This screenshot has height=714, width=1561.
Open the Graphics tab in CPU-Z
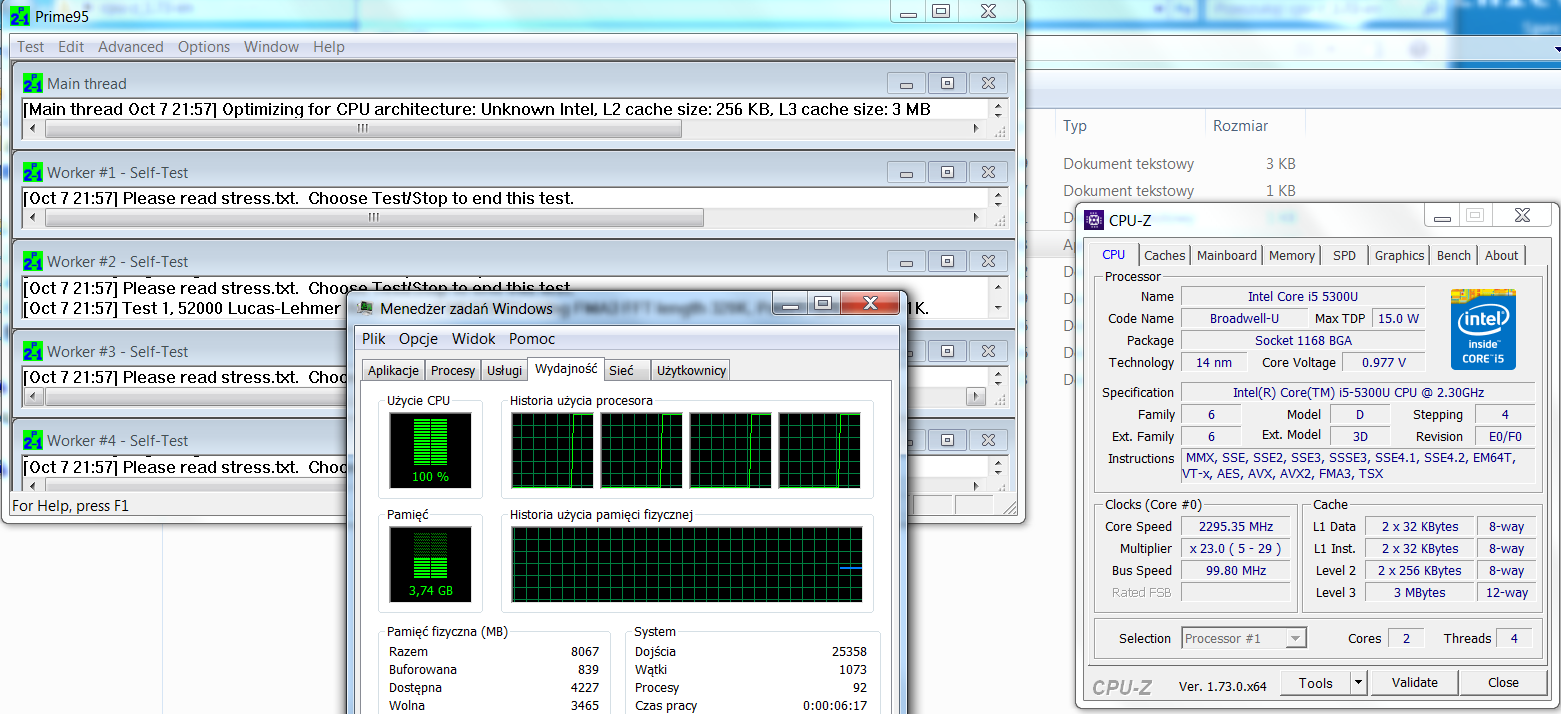click(x=1399, y=255)
